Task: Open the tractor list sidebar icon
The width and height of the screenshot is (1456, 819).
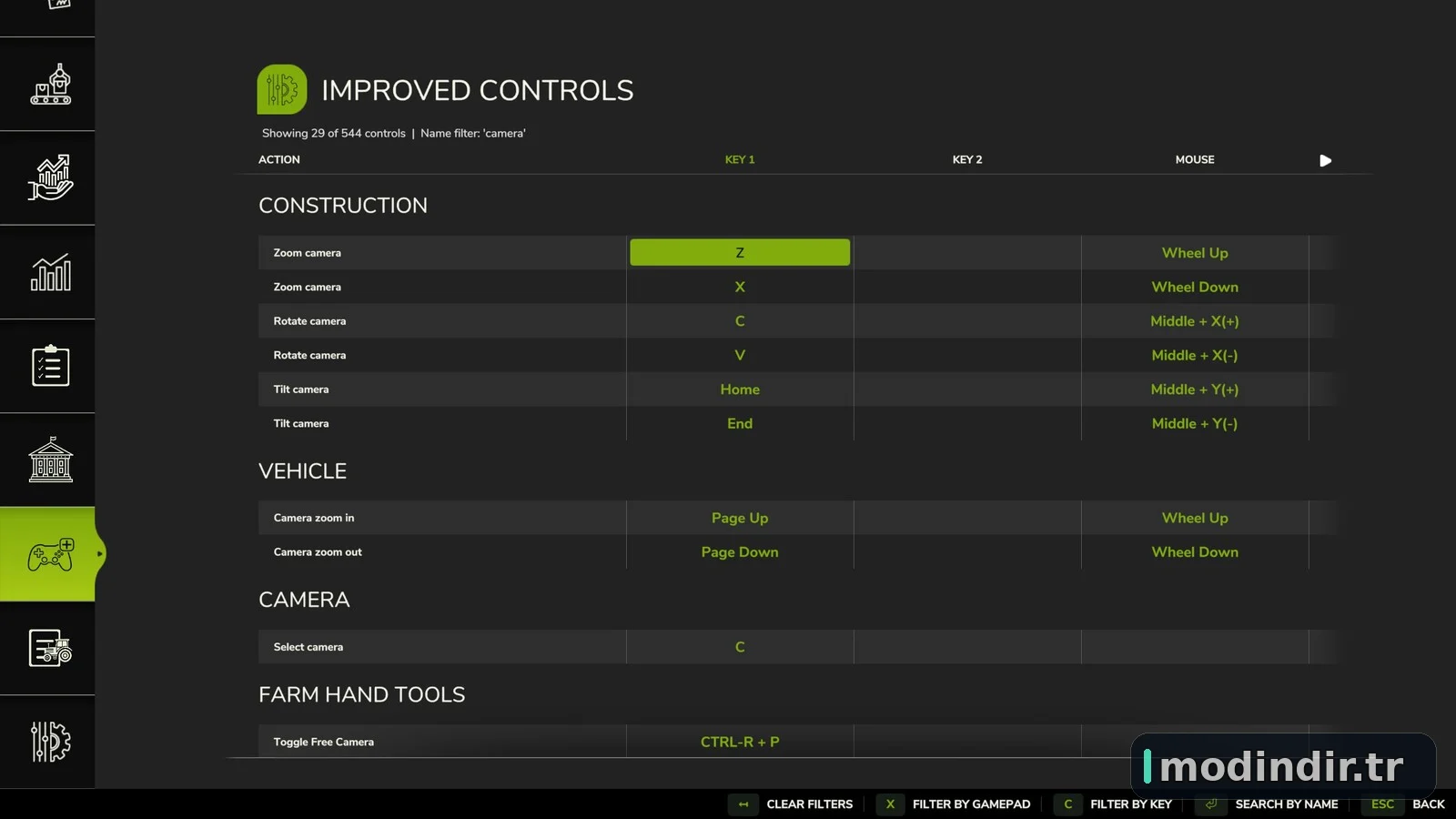Action: point(51,648)
